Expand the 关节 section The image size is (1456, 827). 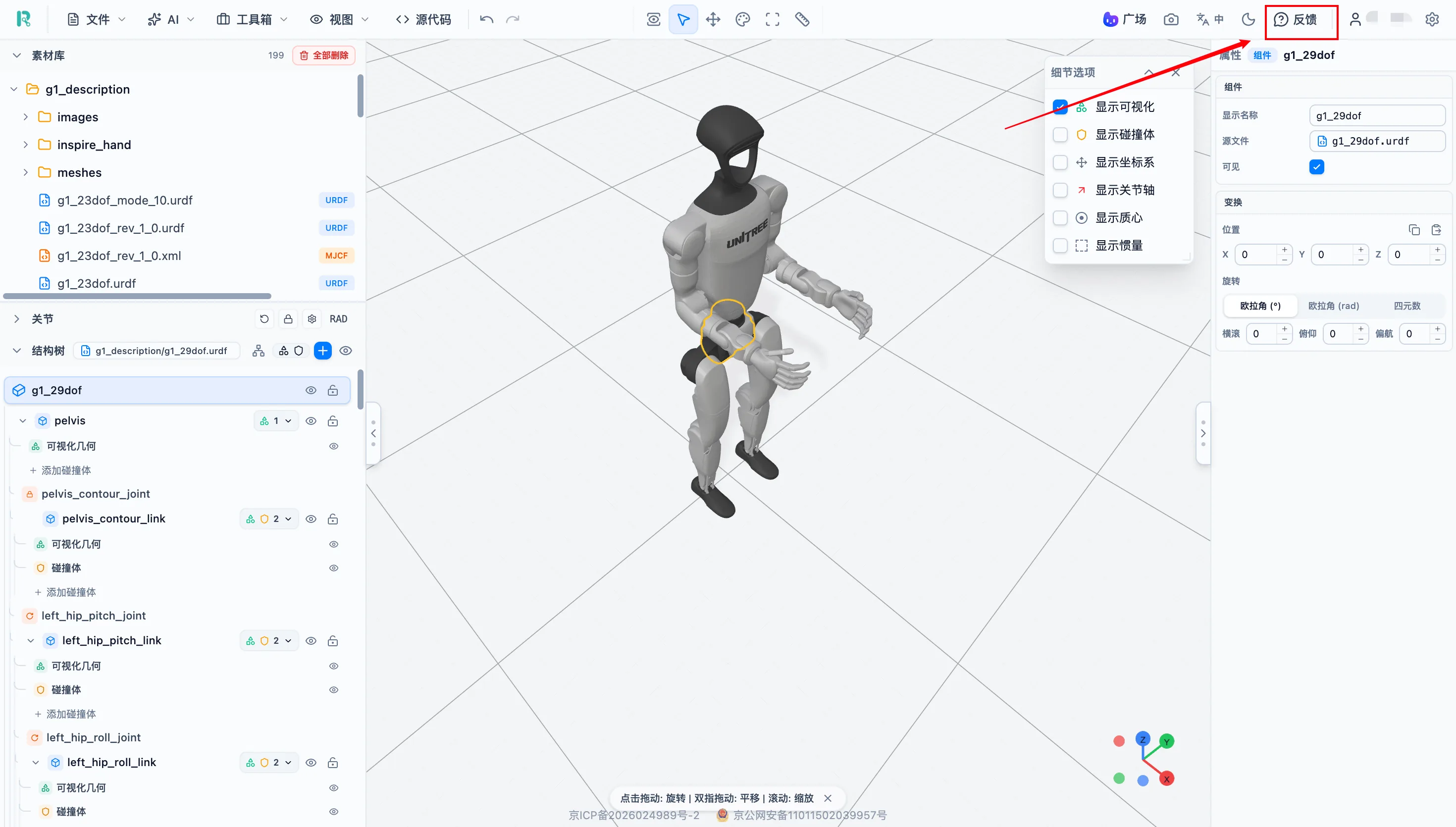[16, 318]
